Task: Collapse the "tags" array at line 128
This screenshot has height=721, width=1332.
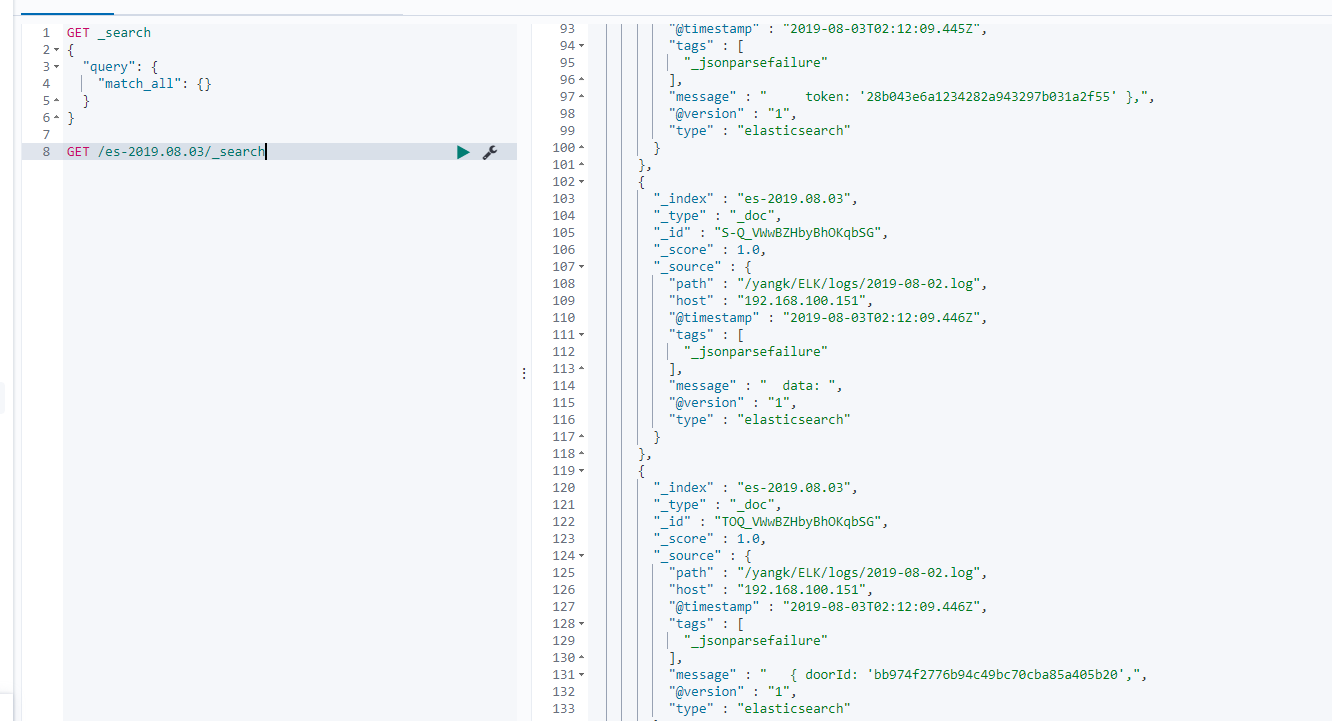Action: pyautogui.click(x=582, y=623)
